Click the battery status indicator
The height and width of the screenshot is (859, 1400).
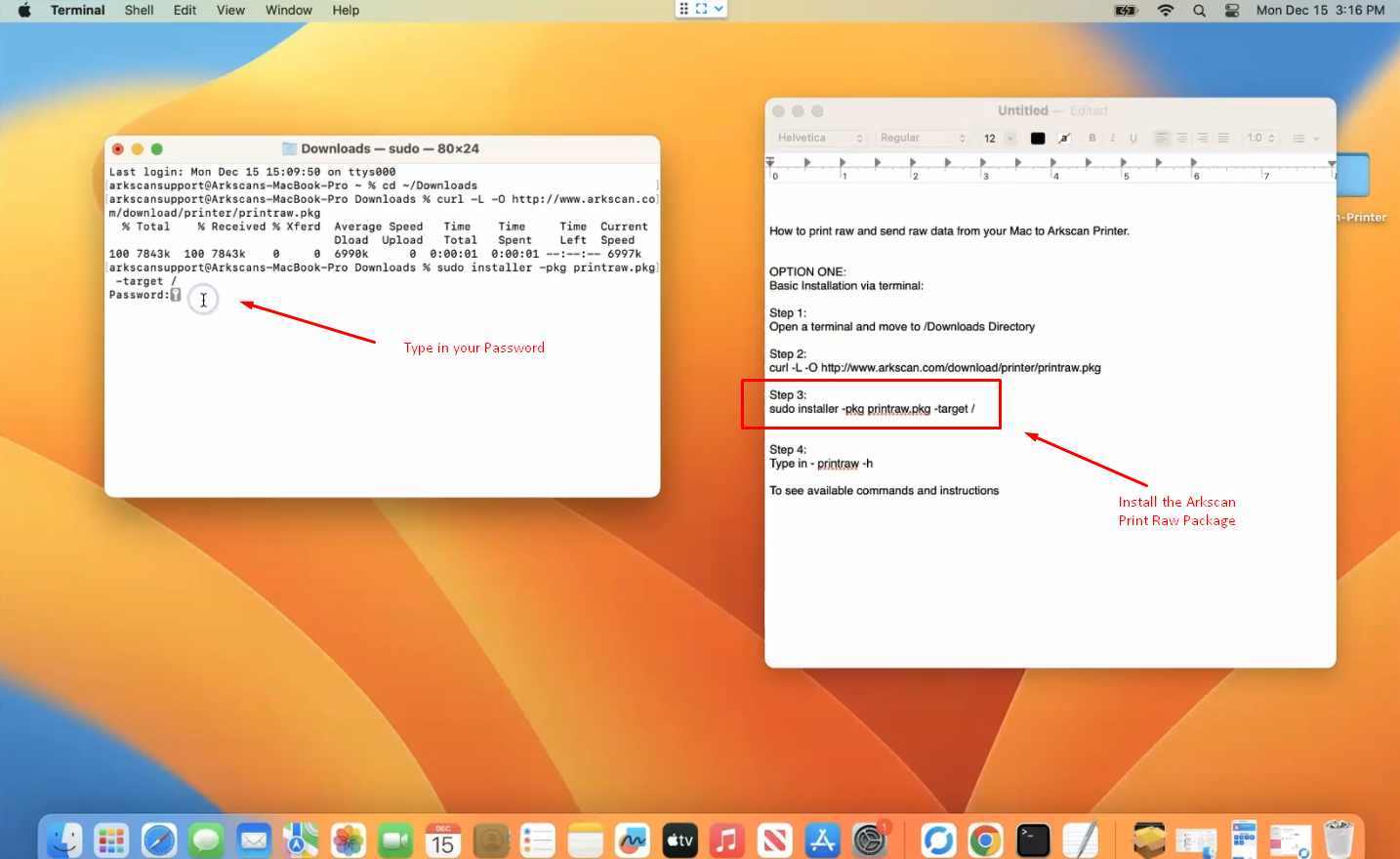tap(1127, 11)
